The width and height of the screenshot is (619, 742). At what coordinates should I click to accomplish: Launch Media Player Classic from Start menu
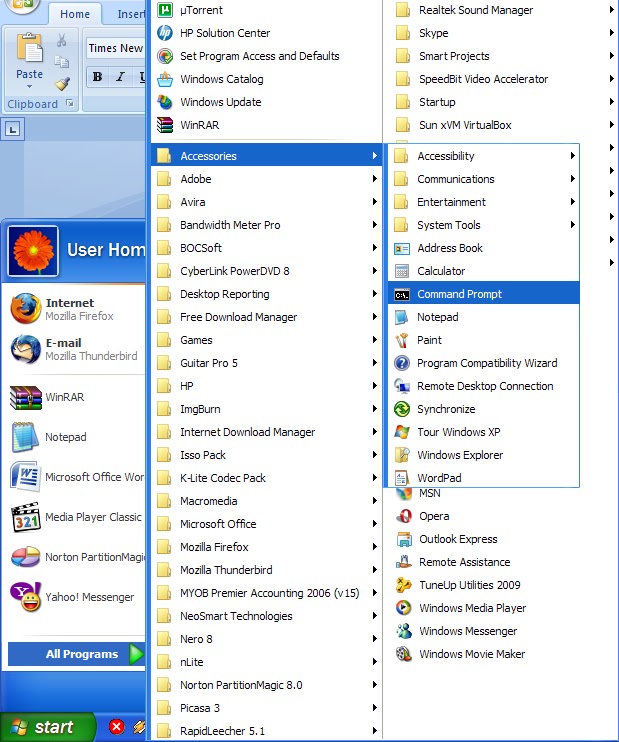76,517
